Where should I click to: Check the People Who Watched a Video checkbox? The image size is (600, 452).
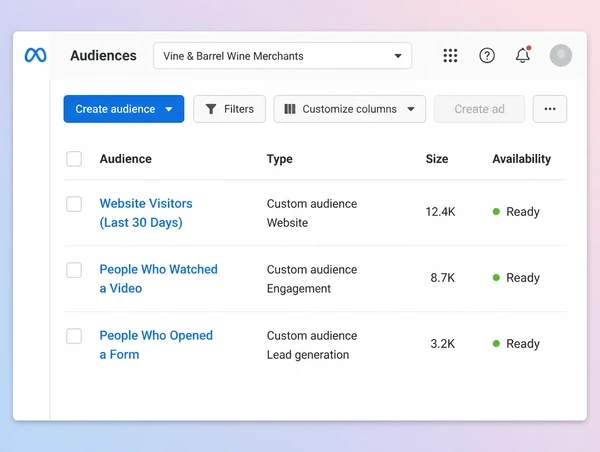point(74,270)
